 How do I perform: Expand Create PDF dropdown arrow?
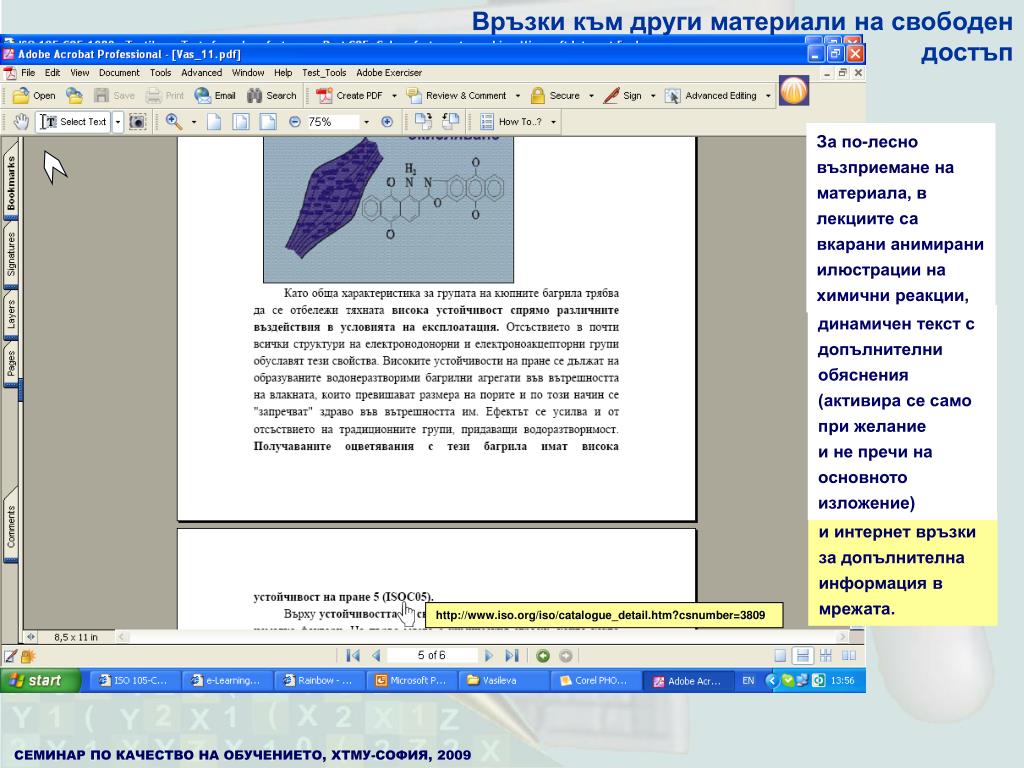coord(394,96)
